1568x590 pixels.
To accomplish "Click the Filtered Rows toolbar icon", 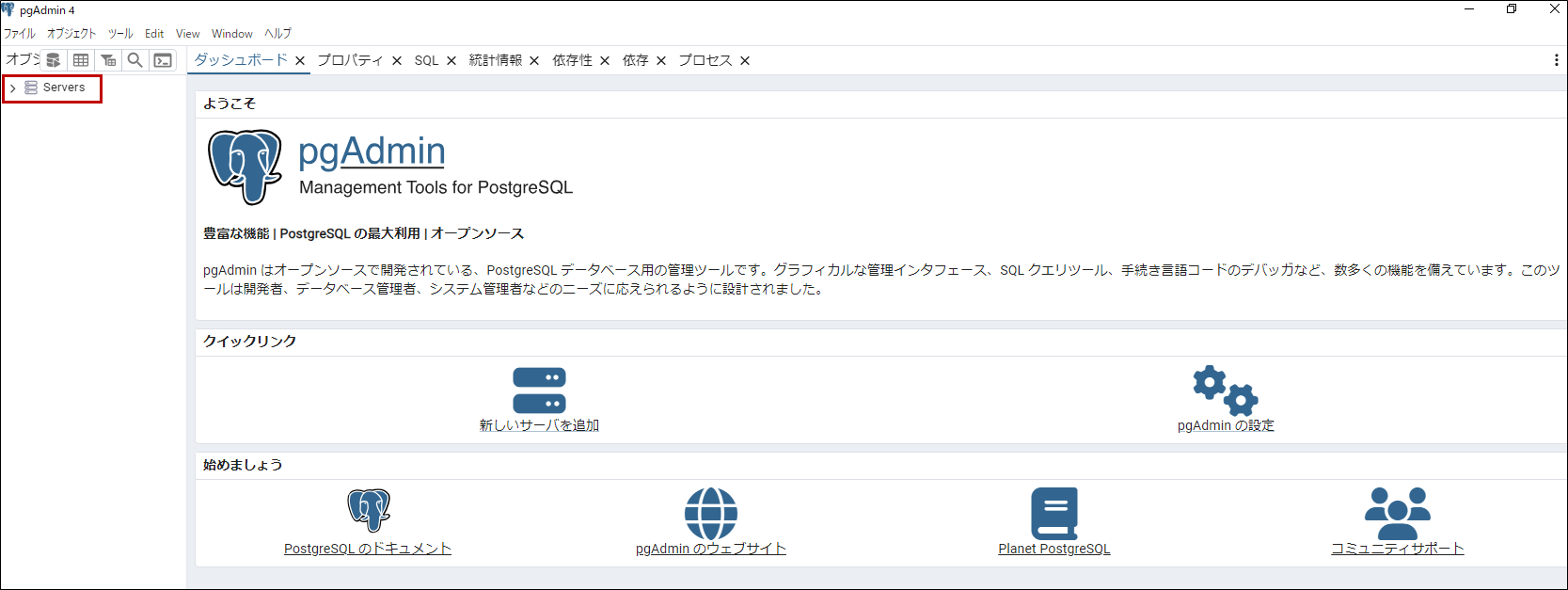I will tap(108, 60).
